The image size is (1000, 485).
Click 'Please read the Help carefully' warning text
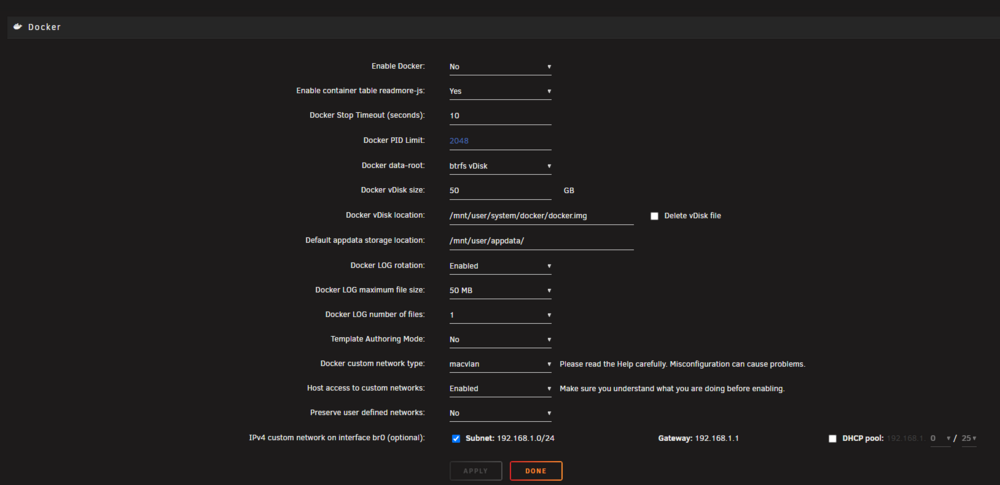(x=682, y=364)
